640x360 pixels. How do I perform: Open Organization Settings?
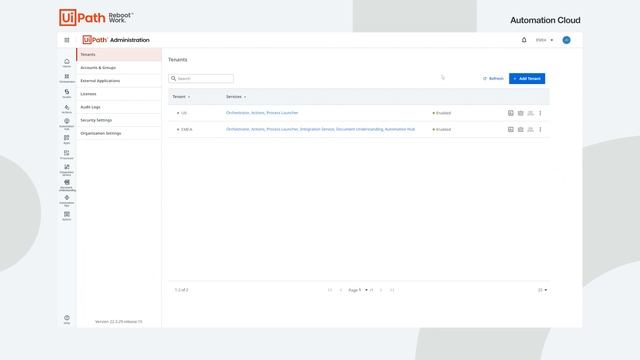[119, 133]
